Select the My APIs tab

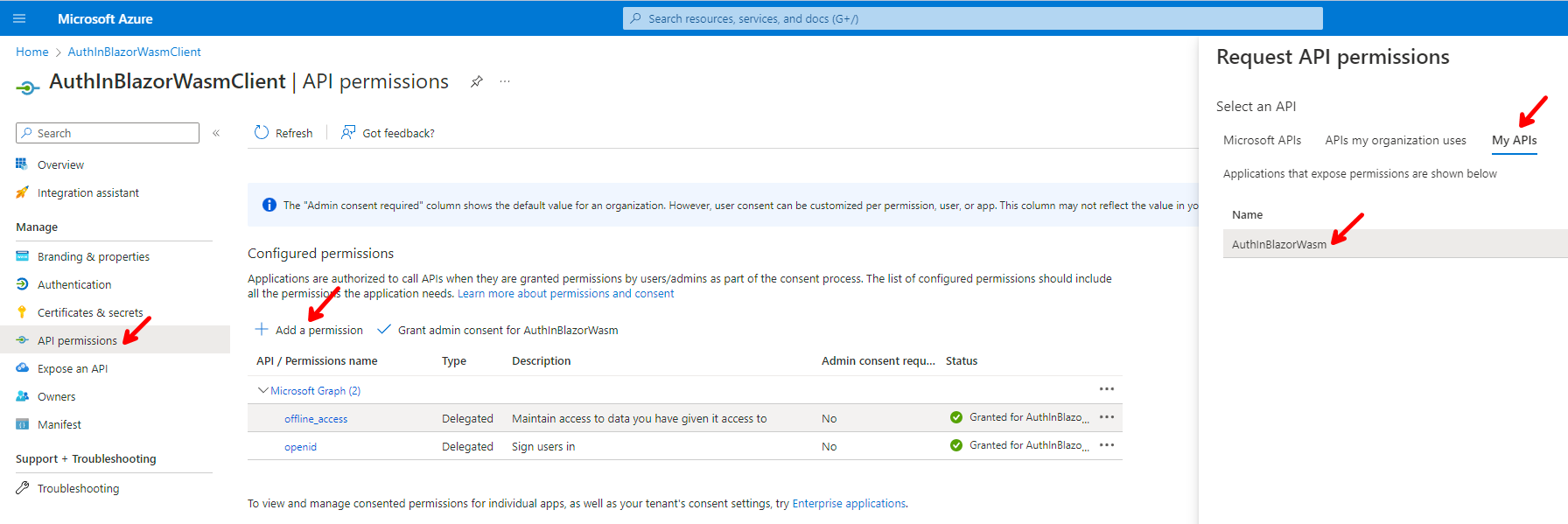(1515, 140)
